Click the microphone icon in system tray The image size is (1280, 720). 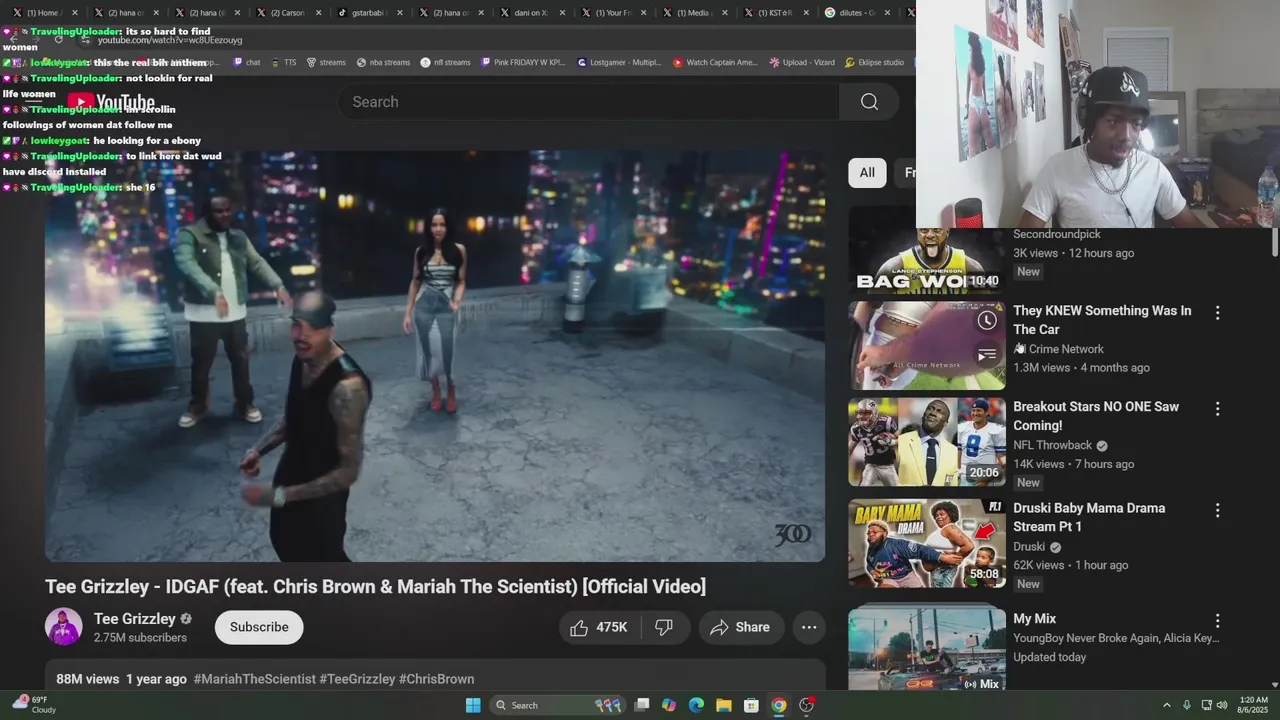point(1187,705)
